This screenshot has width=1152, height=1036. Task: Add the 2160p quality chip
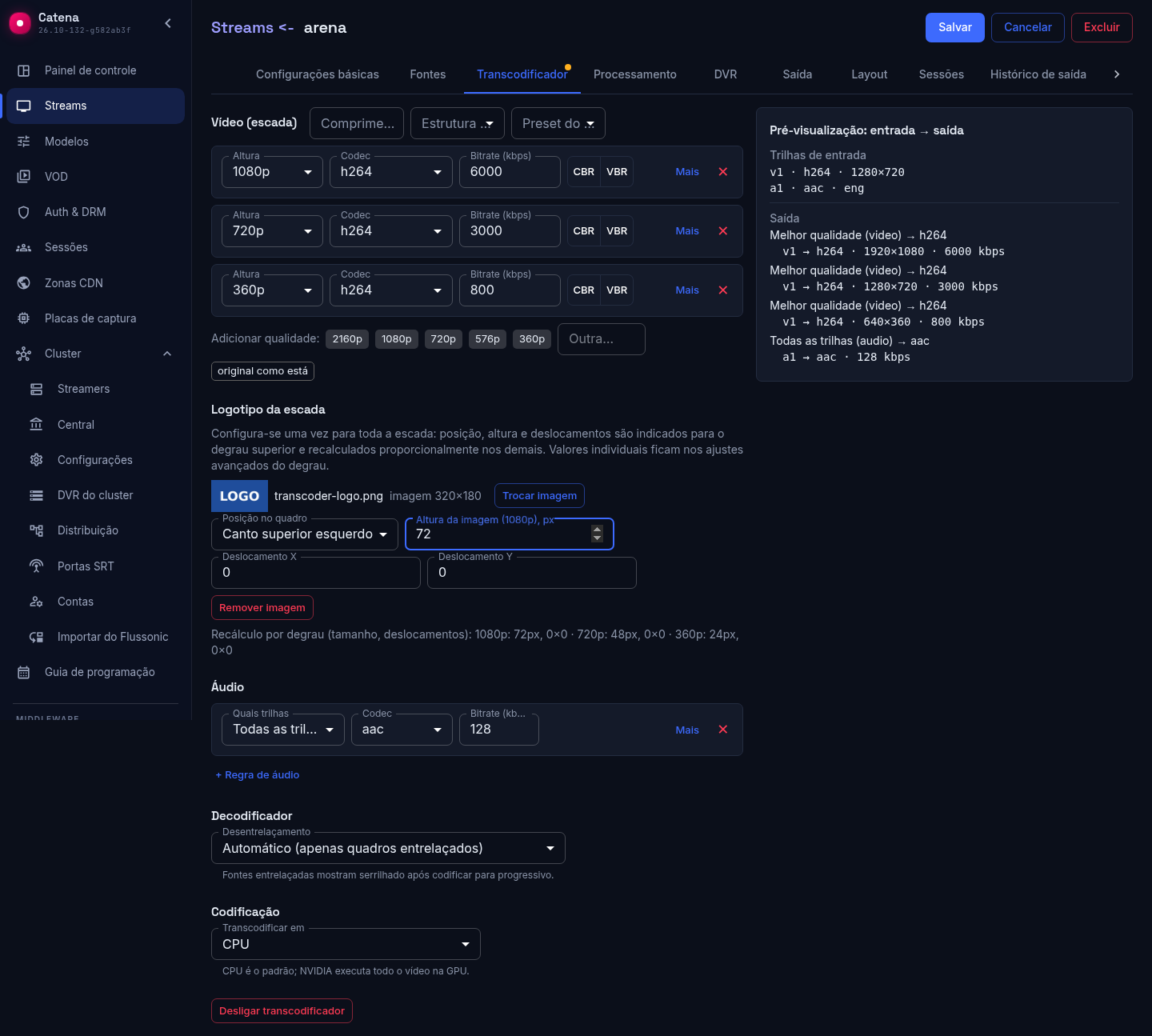tap(347, 339)
